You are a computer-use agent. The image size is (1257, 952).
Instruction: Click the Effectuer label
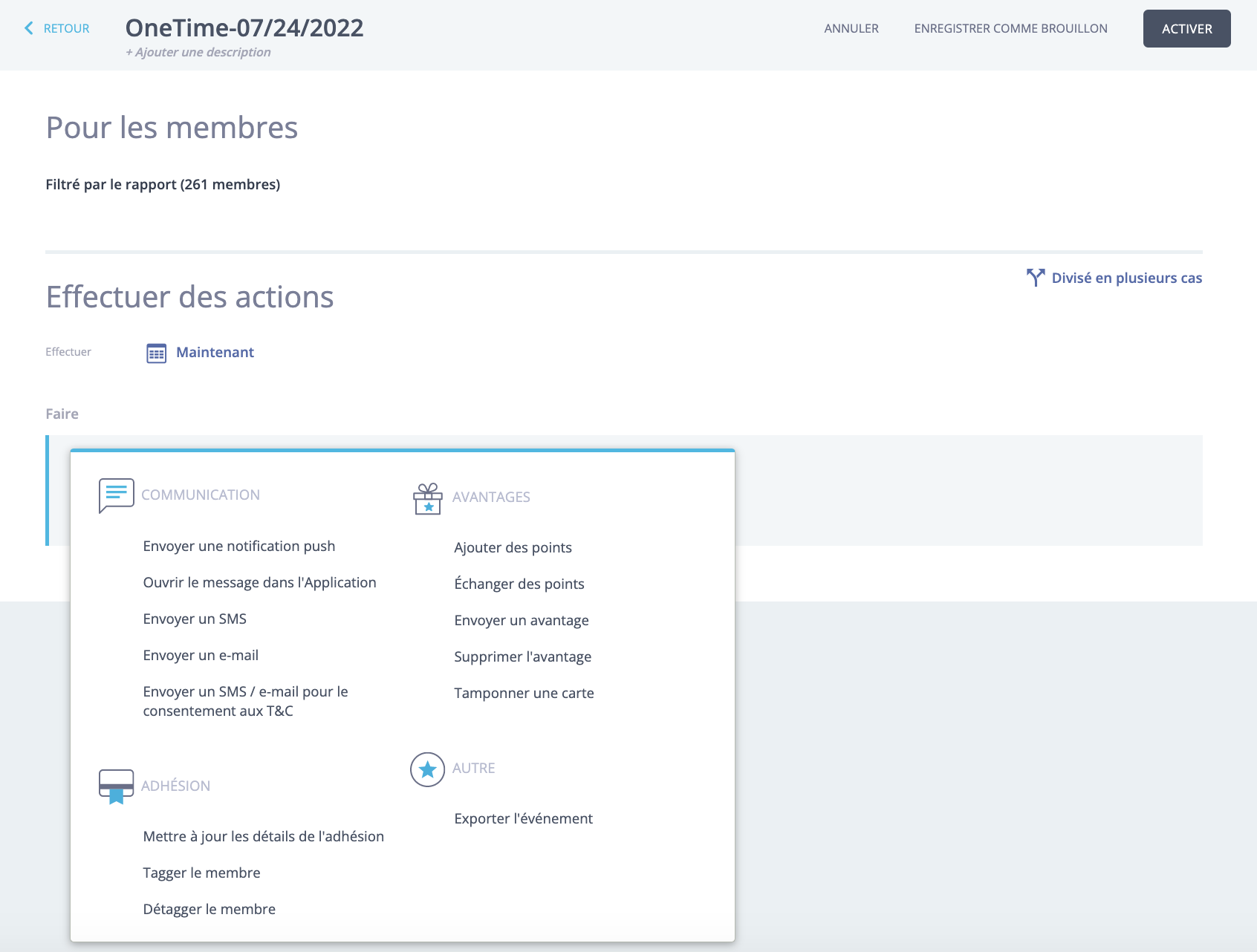[x=68, y=352]
